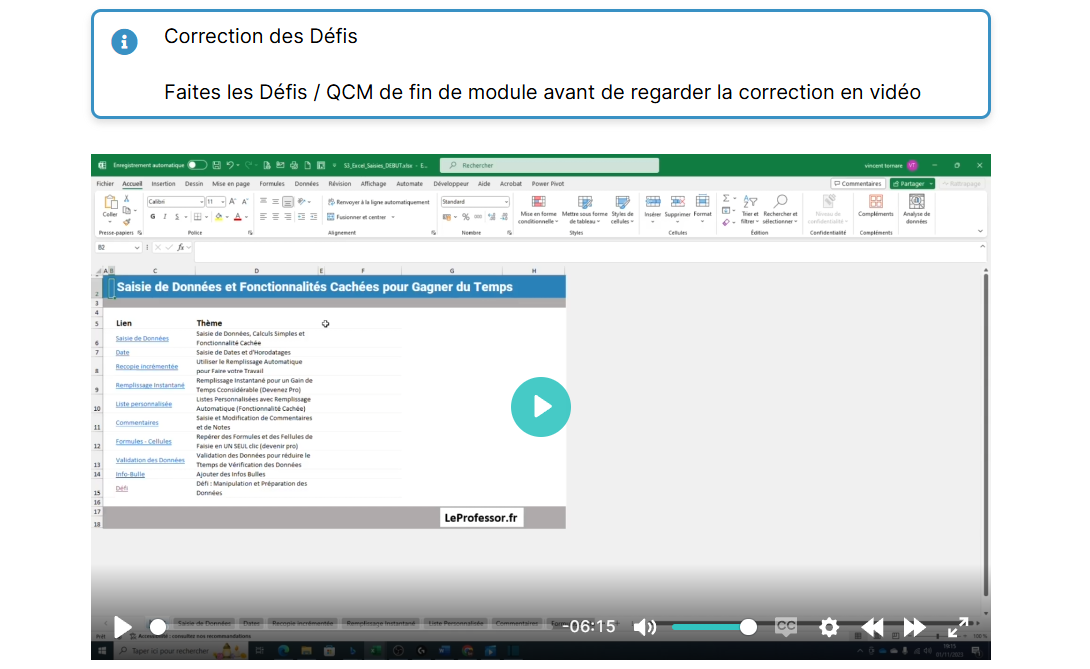Click the Coller paste icon in the ribbon

click(x=110, y=204)
